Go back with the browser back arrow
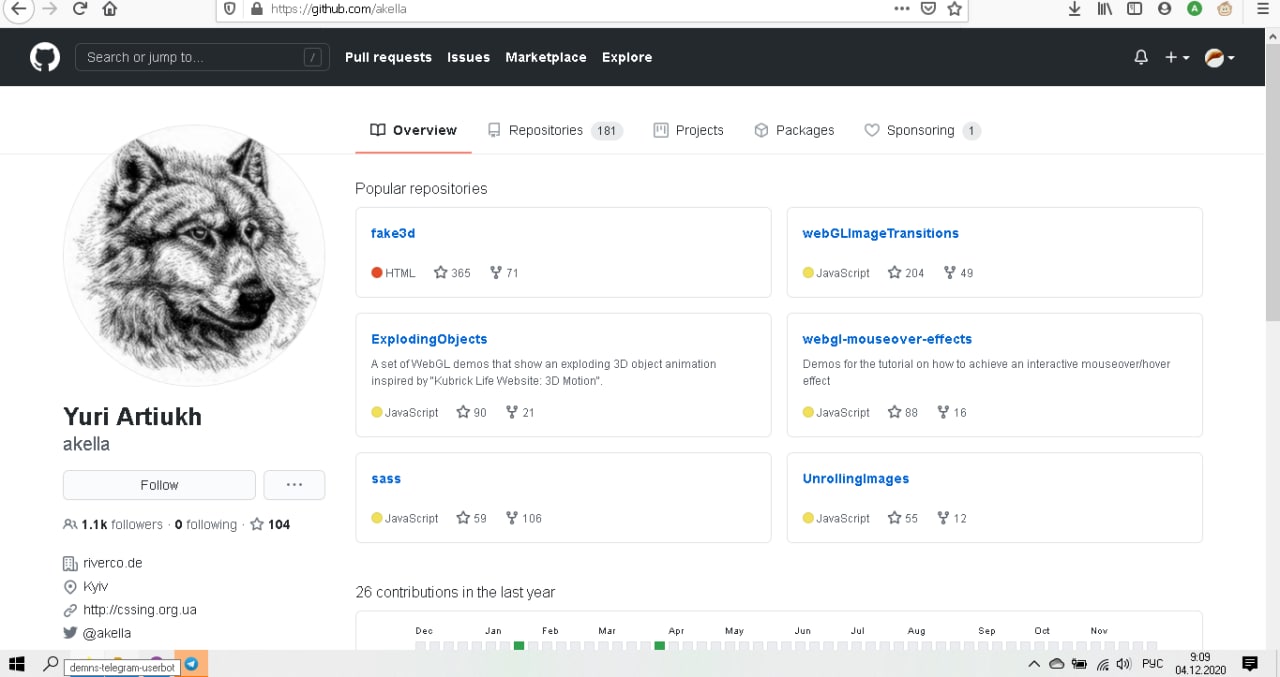The height and width of the screenshot is (677, 1280). click(x=17, y=8)
